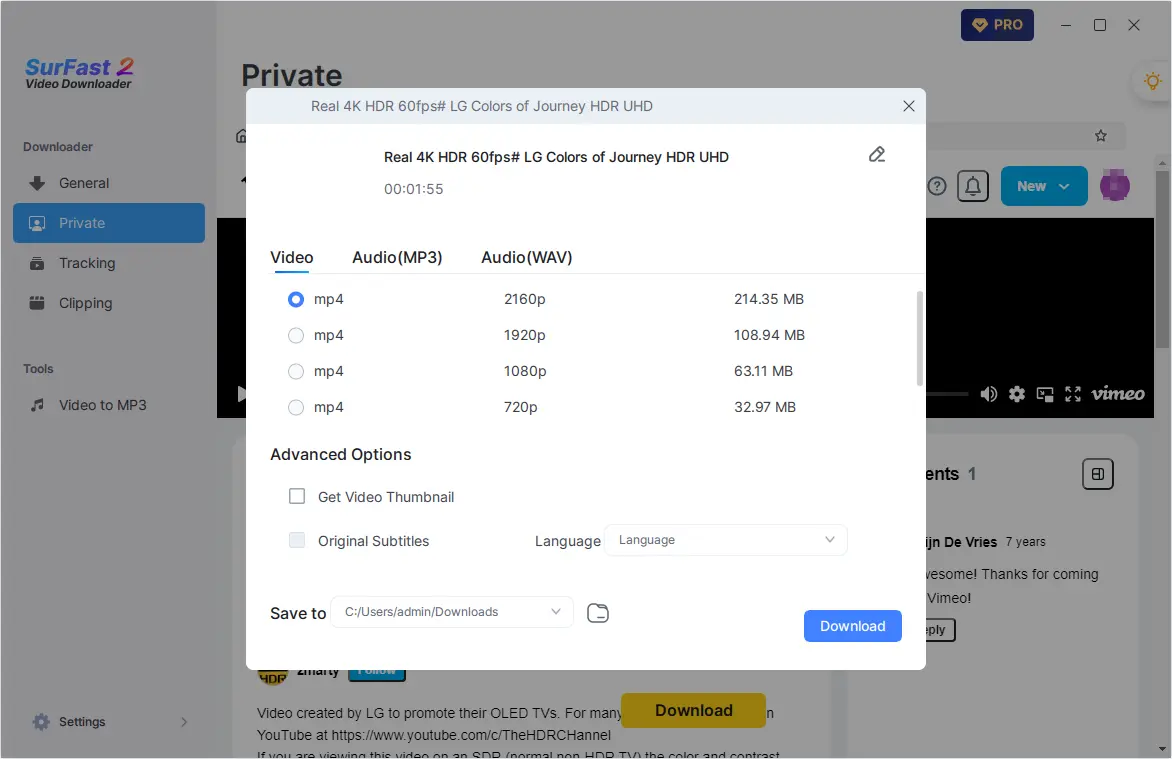Open the Save to path dropdown

[x=451, y=612]
